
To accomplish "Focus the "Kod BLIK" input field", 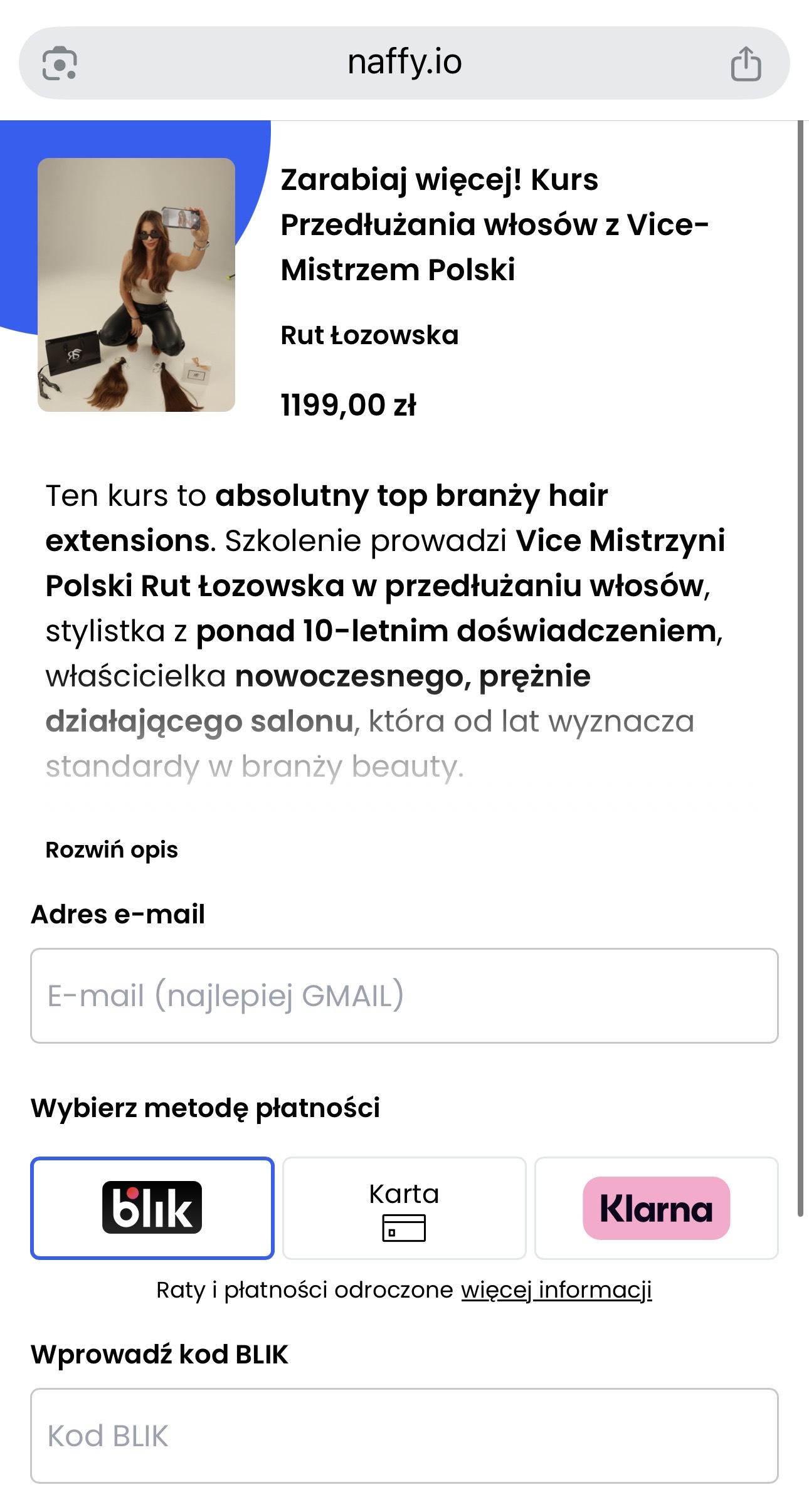I will [404, 1436].
